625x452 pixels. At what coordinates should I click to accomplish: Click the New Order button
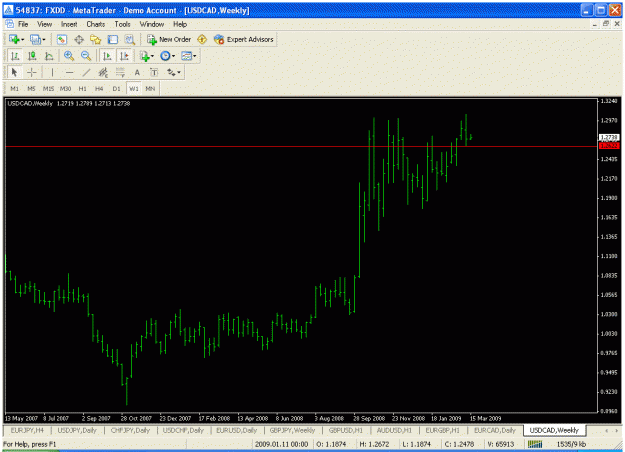(x=169, y=39)
